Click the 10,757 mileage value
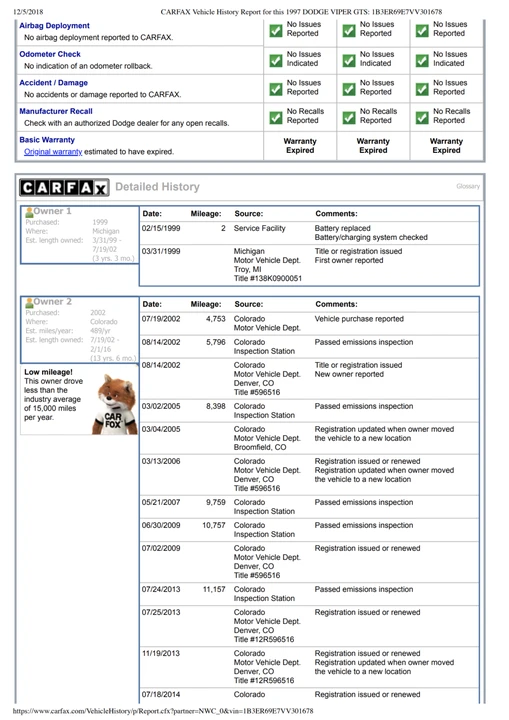The height and width of the screenshot is (720, 509). click(214, 525)
